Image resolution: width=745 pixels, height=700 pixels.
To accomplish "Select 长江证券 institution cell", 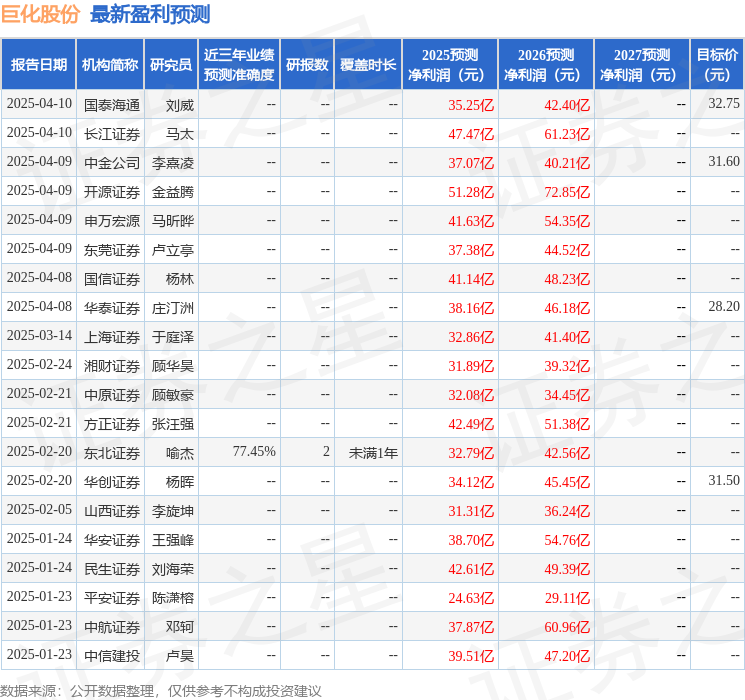I will click(112, 134).
